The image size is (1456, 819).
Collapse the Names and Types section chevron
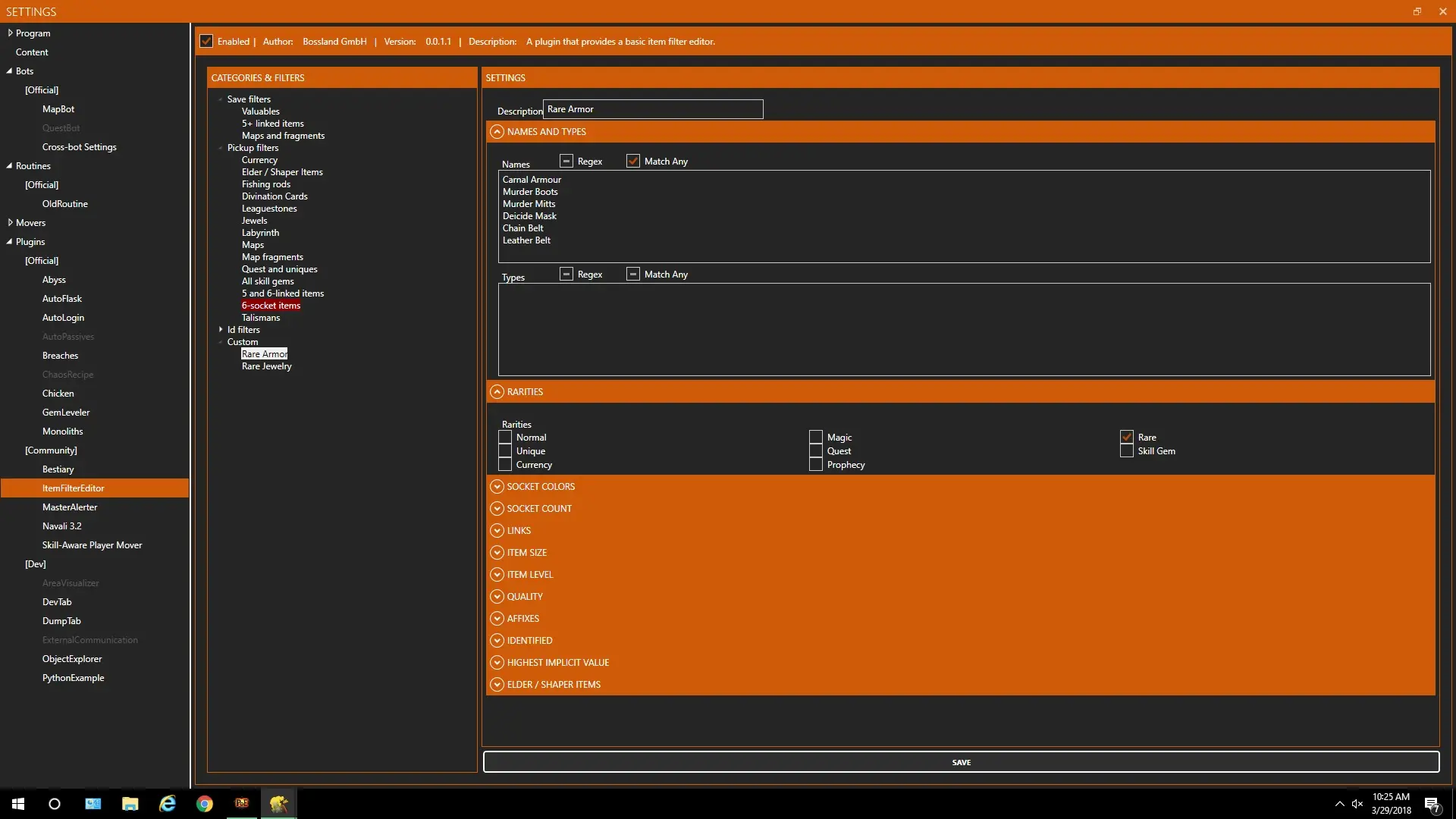(497, 132)
